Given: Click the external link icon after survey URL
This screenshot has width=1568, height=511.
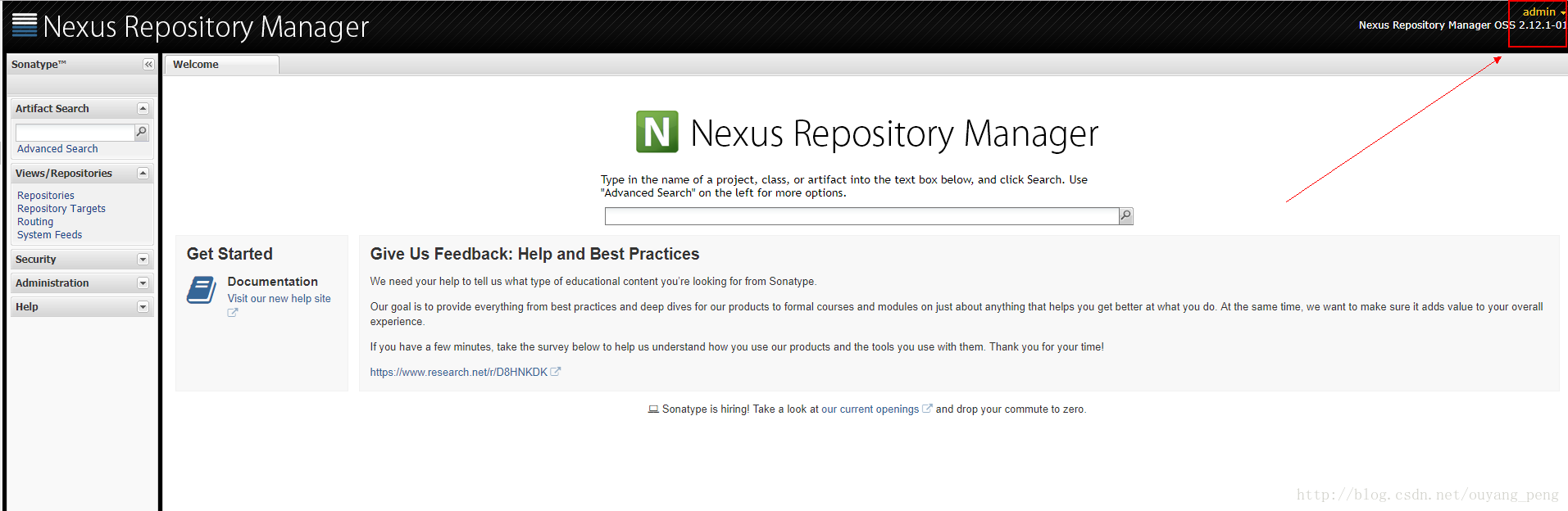Looking at the screenshot, I should tap(556, 372).
